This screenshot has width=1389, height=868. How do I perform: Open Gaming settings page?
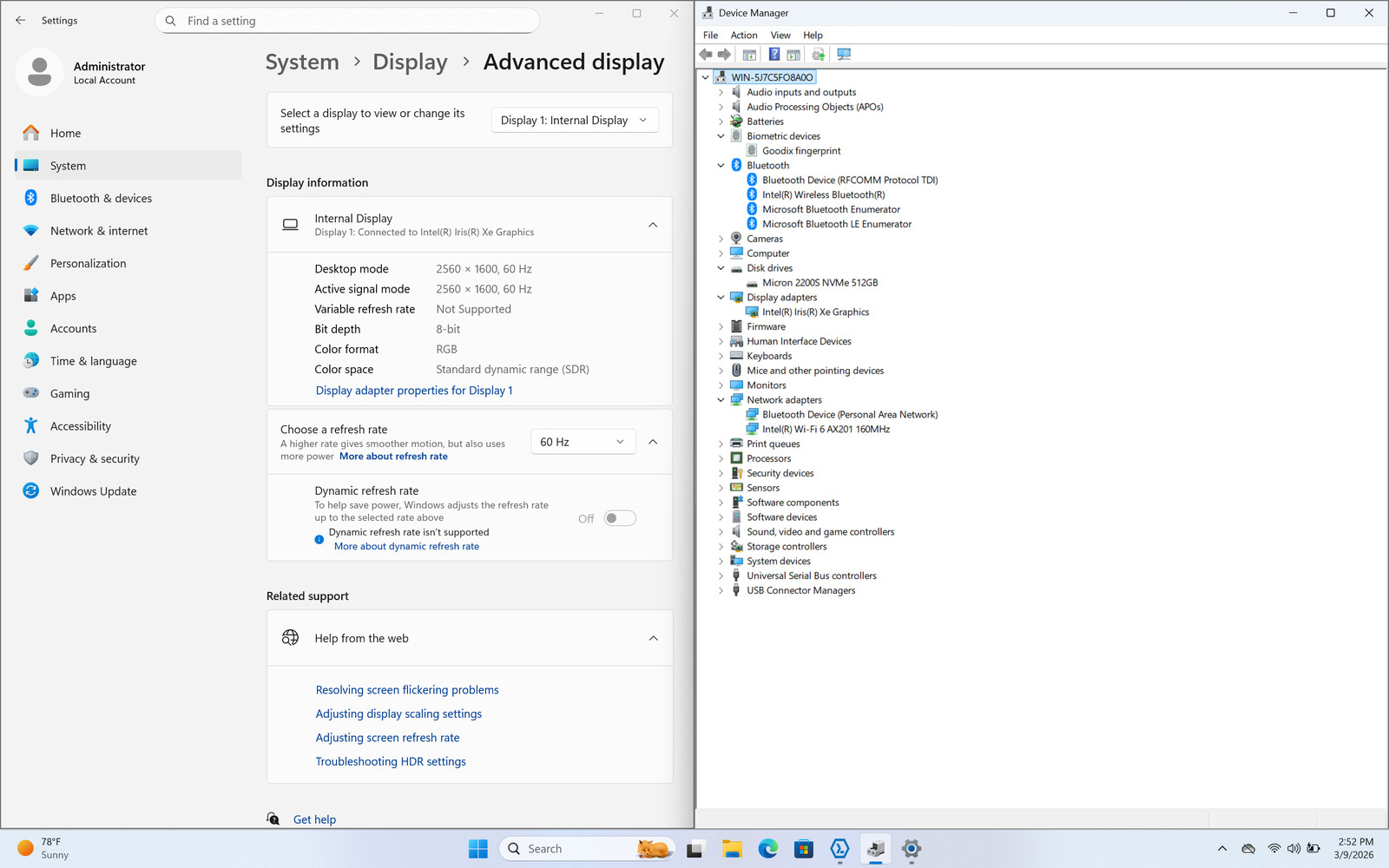[128, 394]
